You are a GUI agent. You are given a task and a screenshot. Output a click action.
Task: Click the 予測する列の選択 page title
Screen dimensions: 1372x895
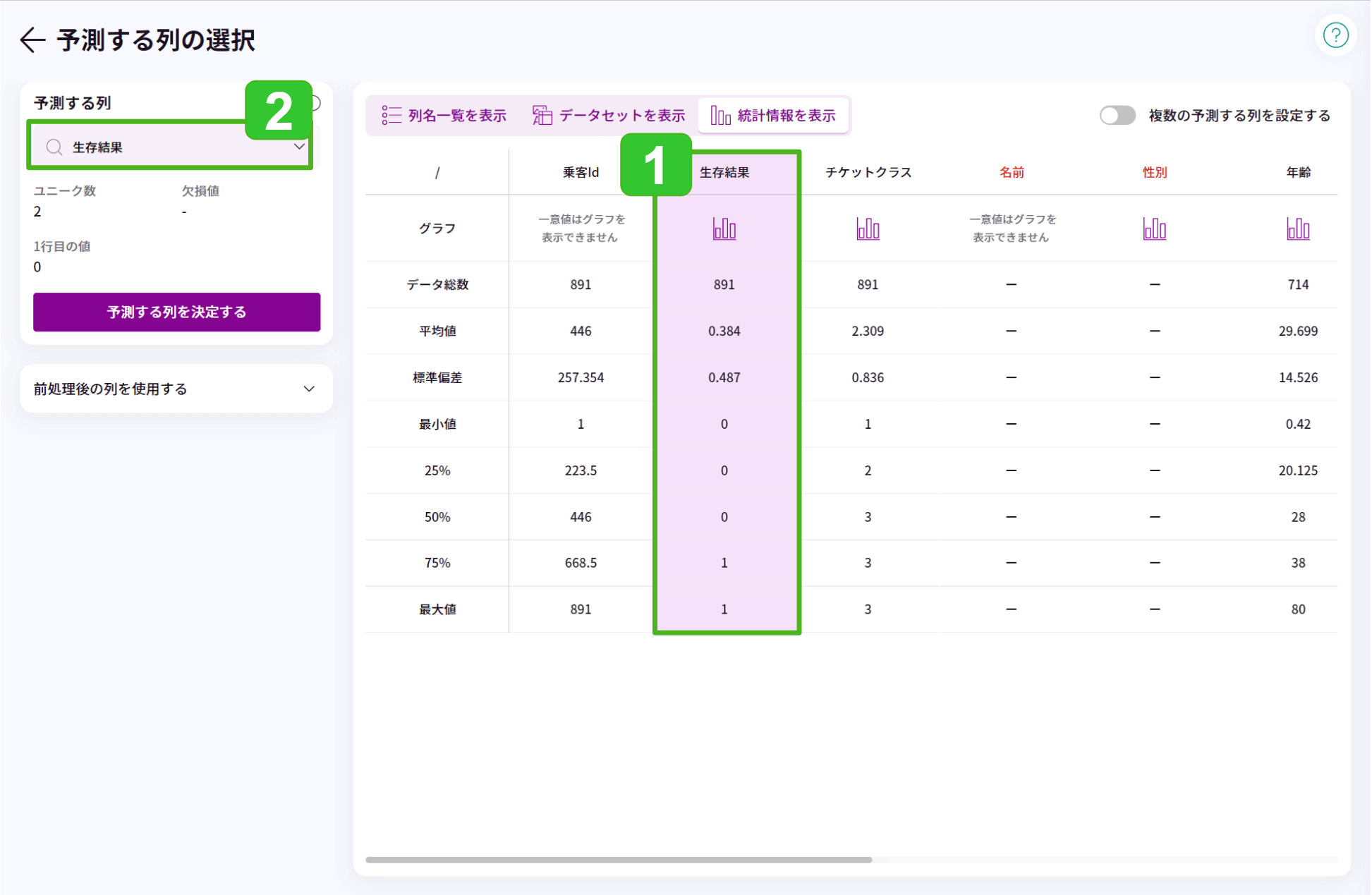click(x=156, y=40)
